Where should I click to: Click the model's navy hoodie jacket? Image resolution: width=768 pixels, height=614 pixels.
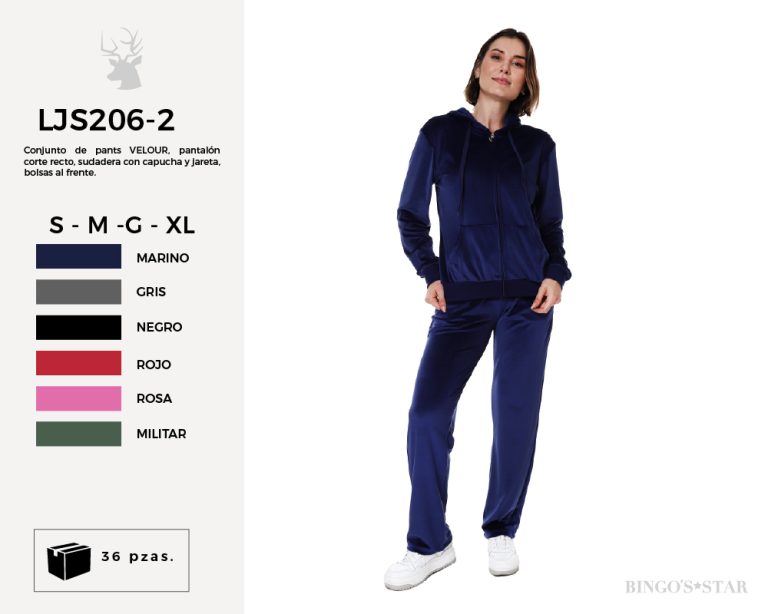[484, 206]
